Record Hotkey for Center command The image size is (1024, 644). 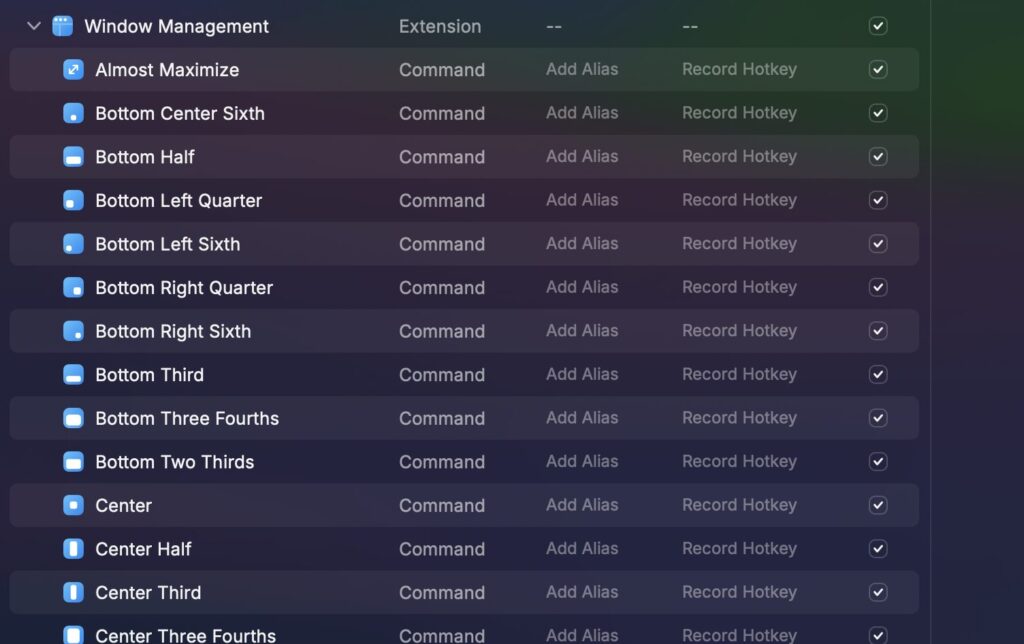[739, 505]
